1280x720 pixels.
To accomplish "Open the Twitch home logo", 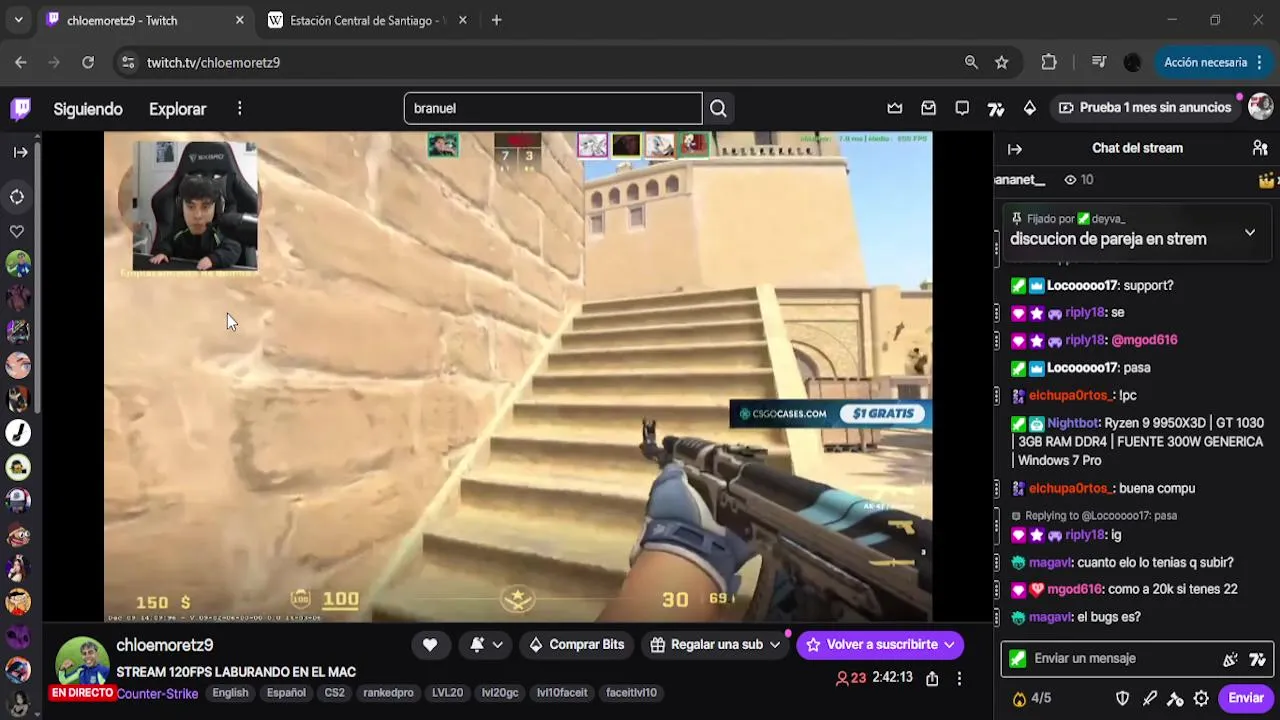I will (21, 109).
